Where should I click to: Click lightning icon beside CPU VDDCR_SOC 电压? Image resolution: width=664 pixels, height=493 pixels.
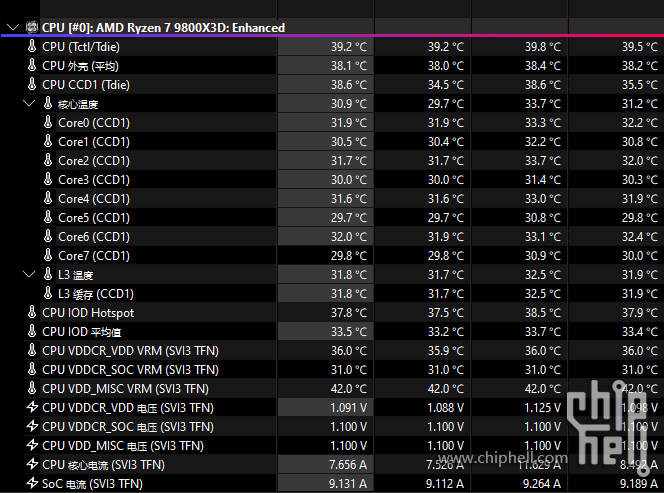[32, 426]
